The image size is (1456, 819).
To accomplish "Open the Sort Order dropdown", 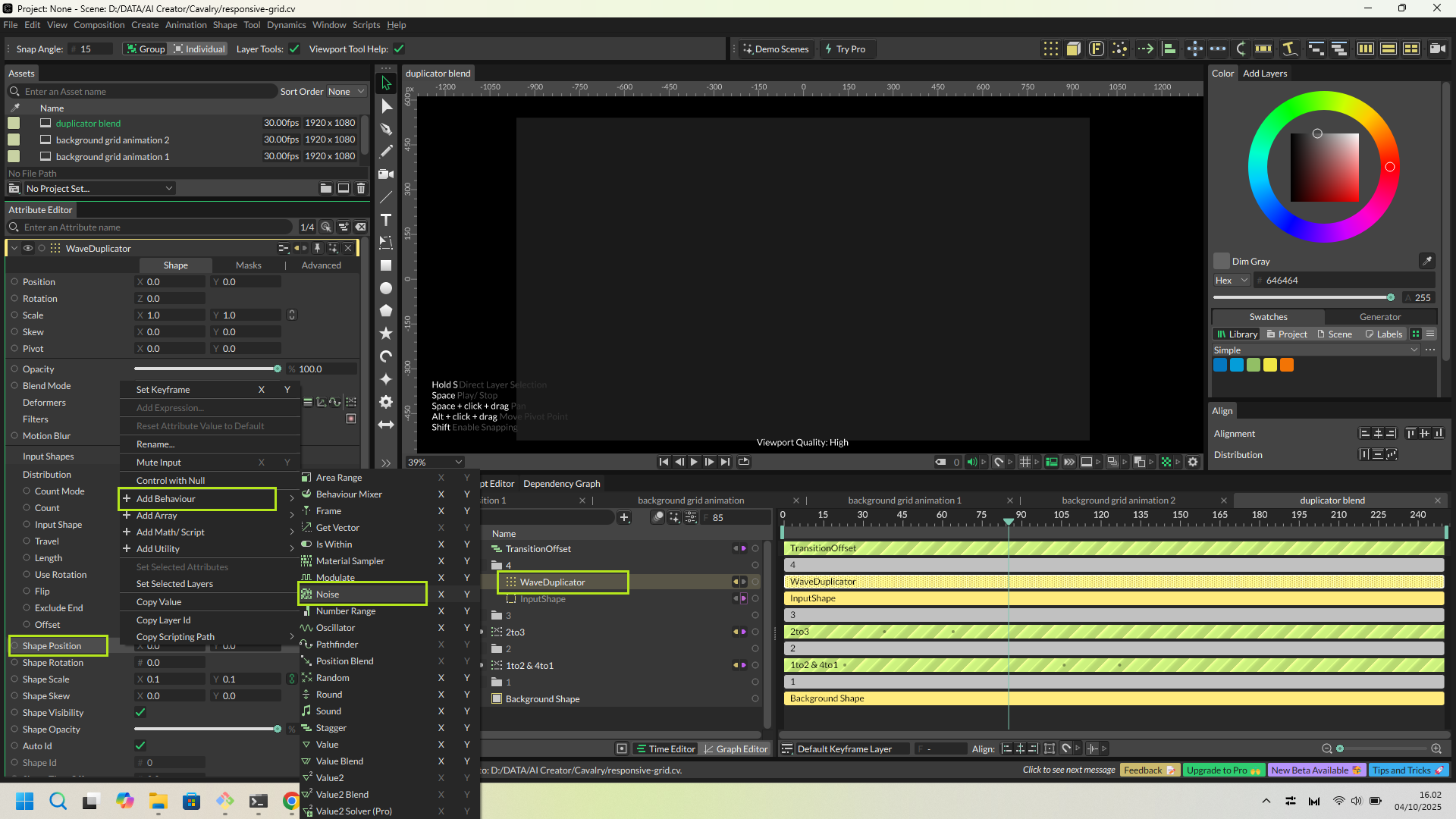I will coord(346,92).
